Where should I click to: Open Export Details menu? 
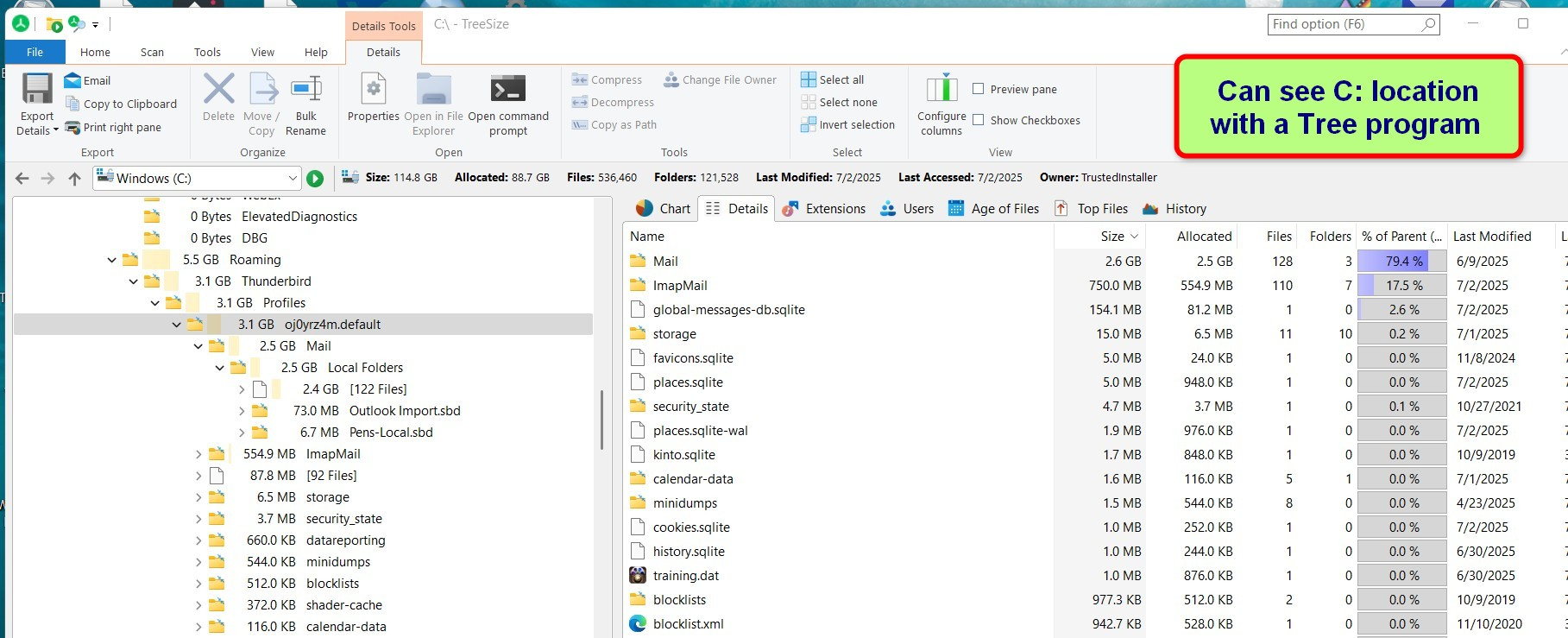37,105
